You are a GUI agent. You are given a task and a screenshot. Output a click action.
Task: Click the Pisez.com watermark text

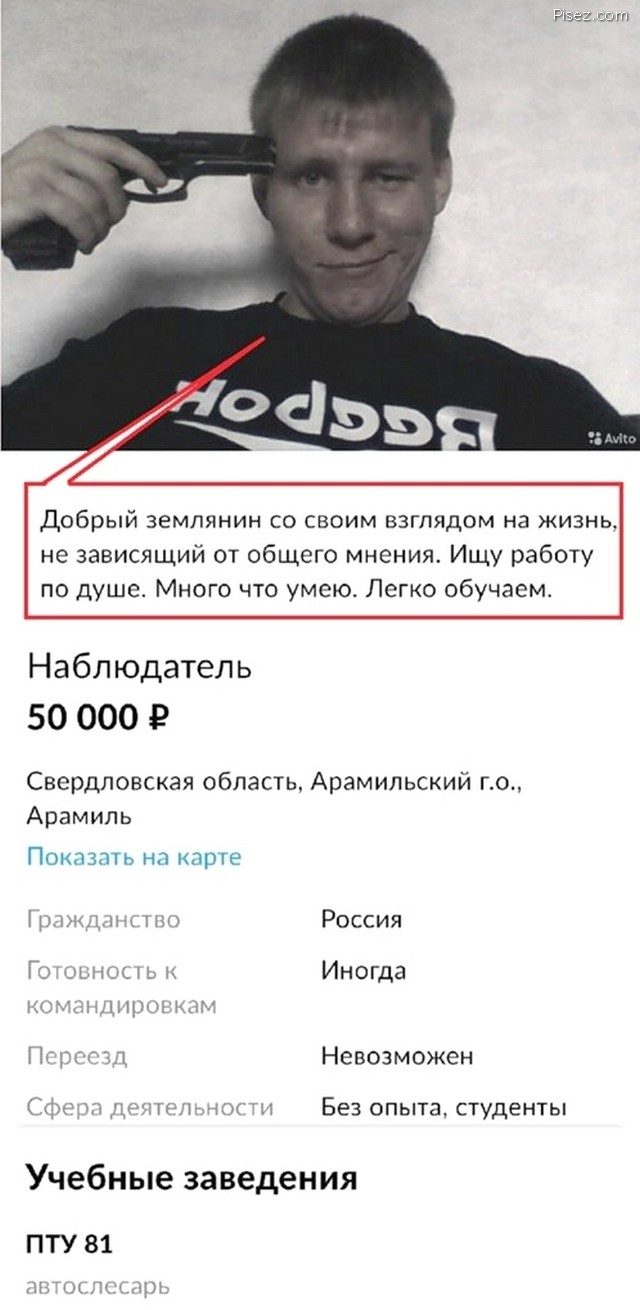click(589, 16)
